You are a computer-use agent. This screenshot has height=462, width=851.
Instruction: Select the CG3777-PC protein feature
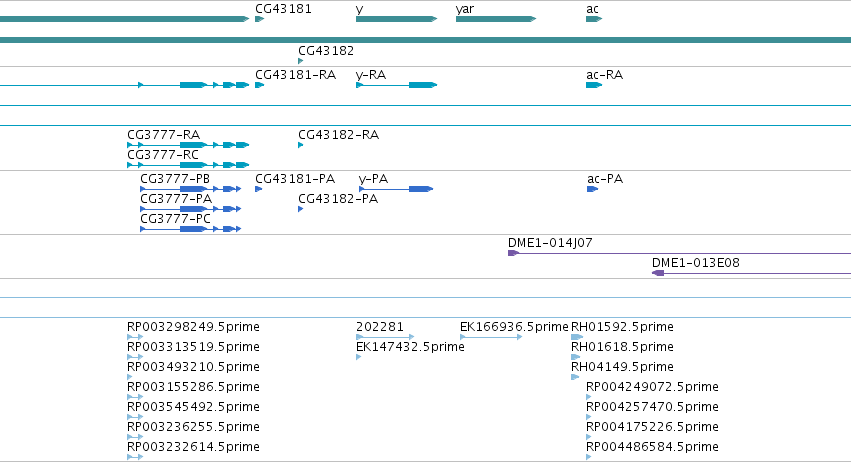click(190, 229)
